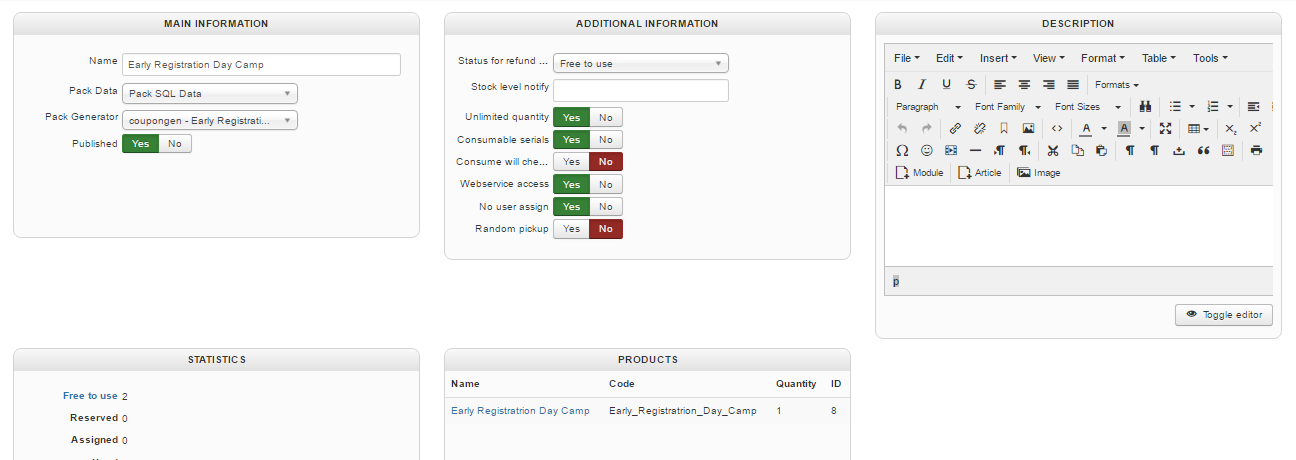The image size is (1296, 460).
Task: Switch Unlimited quantity to No
Action: [606, 117]
